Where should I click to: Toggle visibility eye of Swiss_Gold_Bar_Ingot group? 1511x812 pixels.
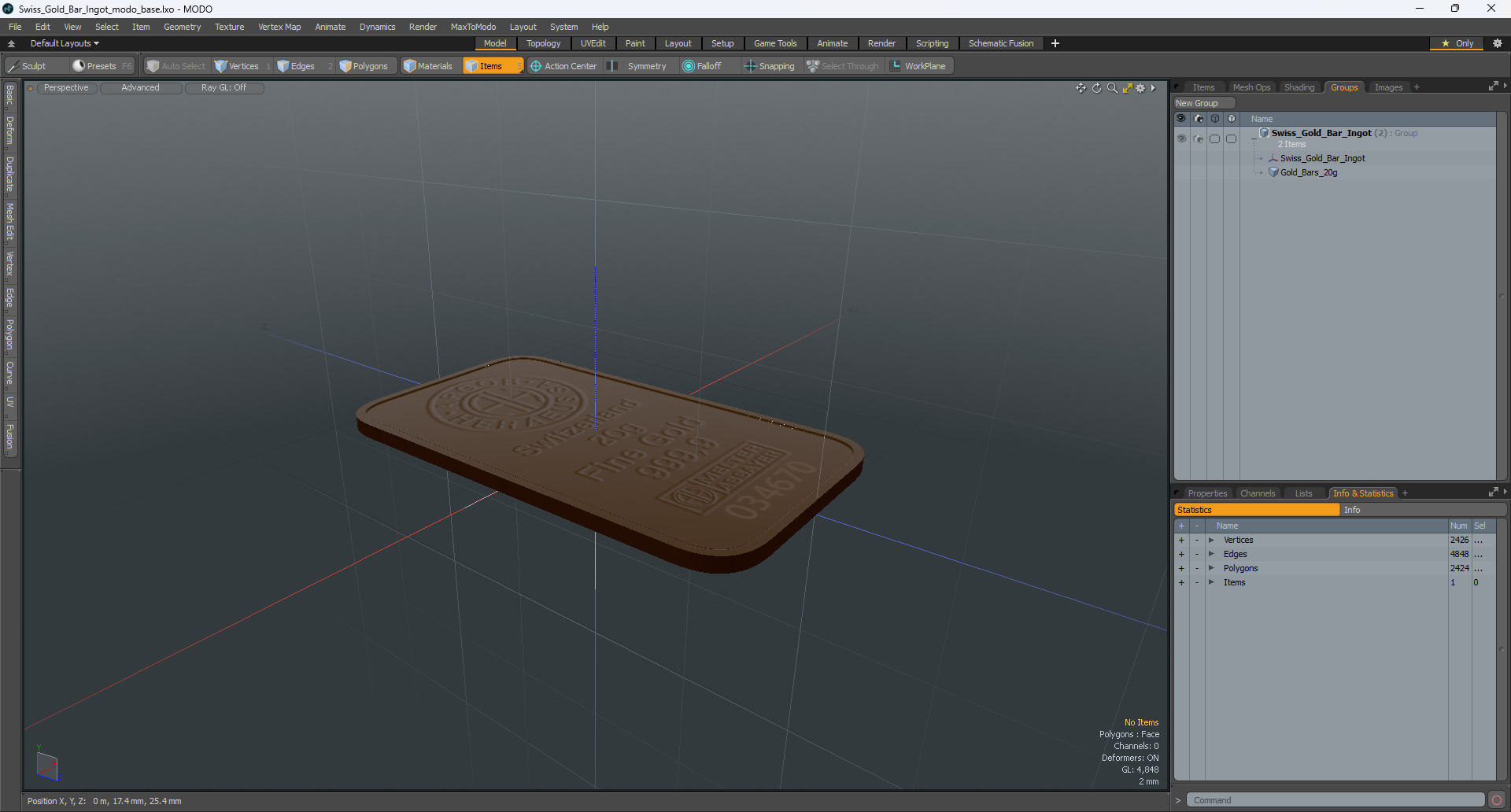pyautogui.click(x=1181, y=138)
